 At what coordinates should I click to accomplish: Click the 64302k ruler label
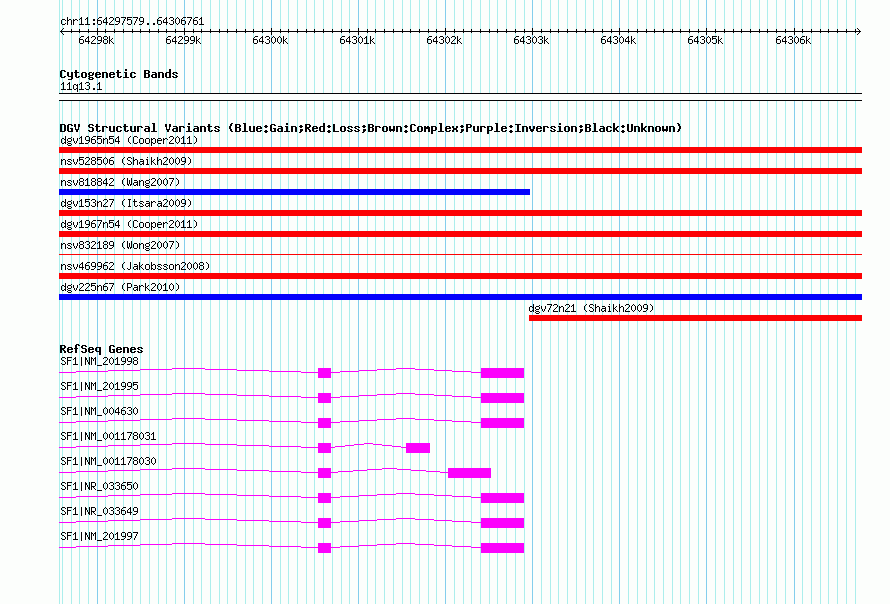coord(444,40)
